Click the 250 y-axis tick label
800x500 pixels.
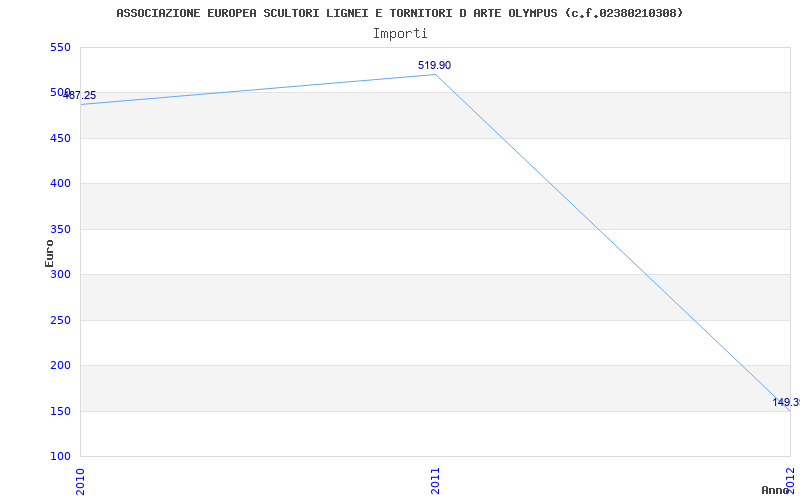coord(60,320)
